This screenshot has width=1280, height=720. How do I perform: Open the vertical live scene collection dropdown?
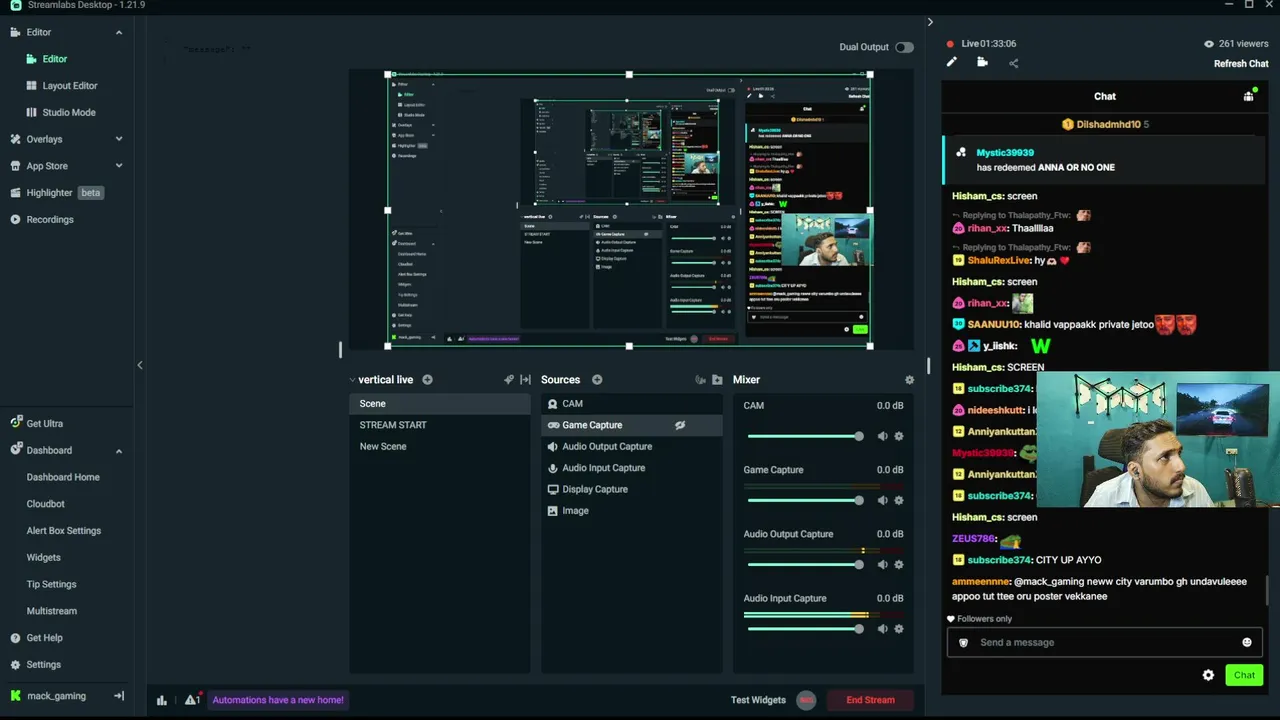click(x=380, y=380)
